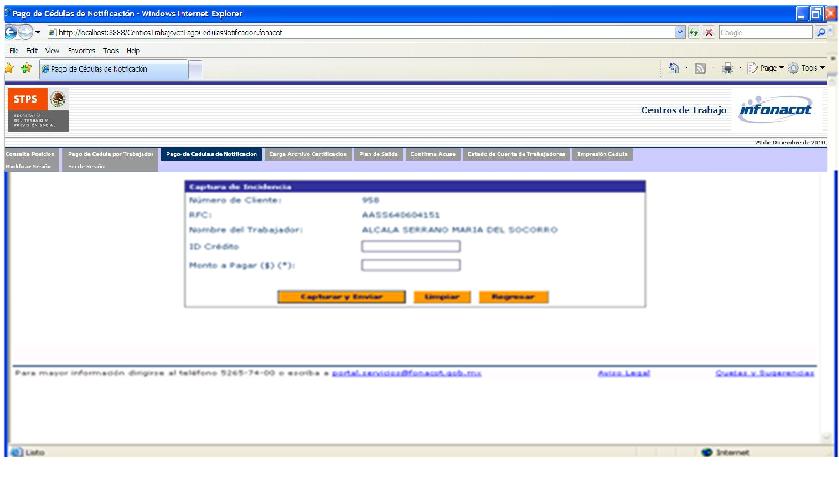Screen dimensions: 839x490
Task: Switch to Carga Archivo Certificados tab
Action: [308, 153]
